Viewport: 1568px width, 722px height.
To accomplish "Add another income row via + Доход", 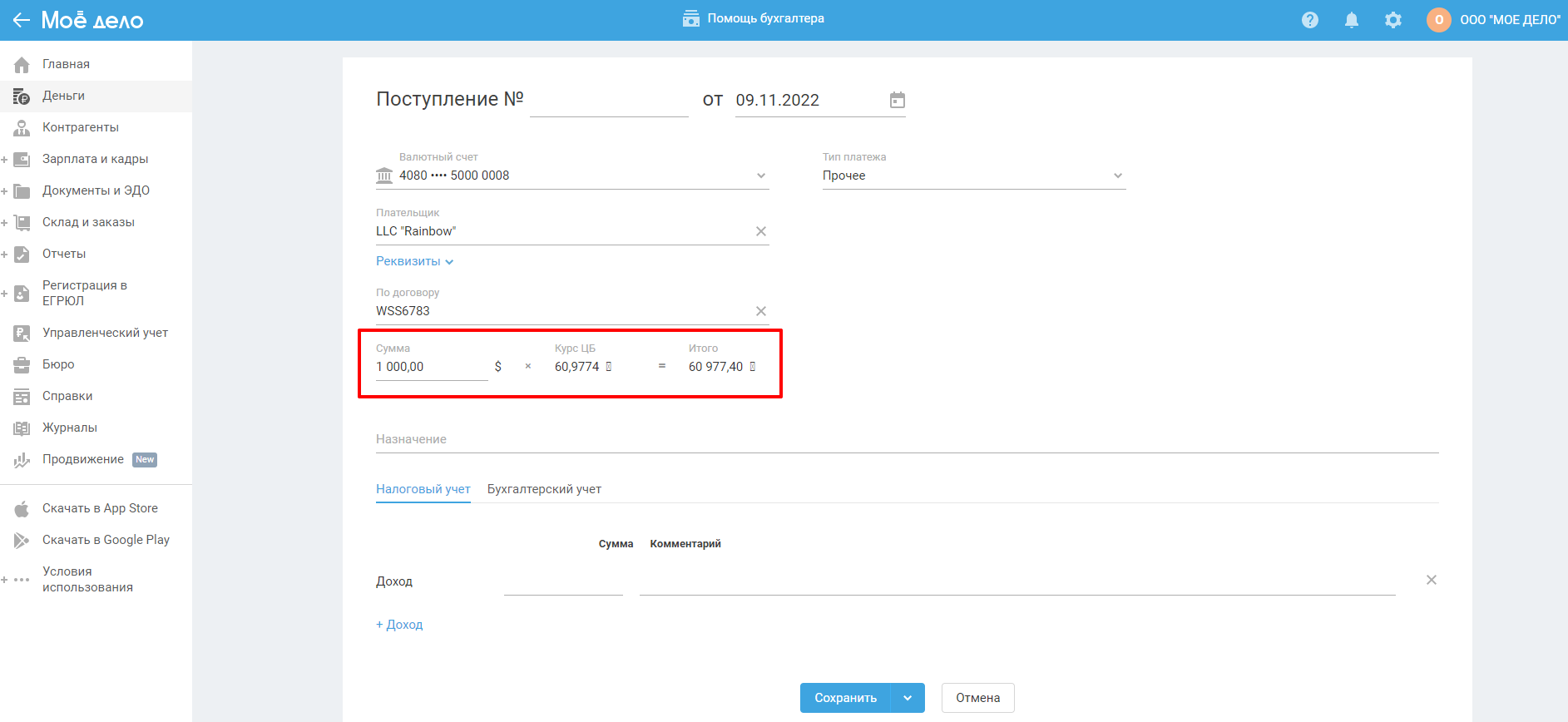I will click(x=399, y=625).
